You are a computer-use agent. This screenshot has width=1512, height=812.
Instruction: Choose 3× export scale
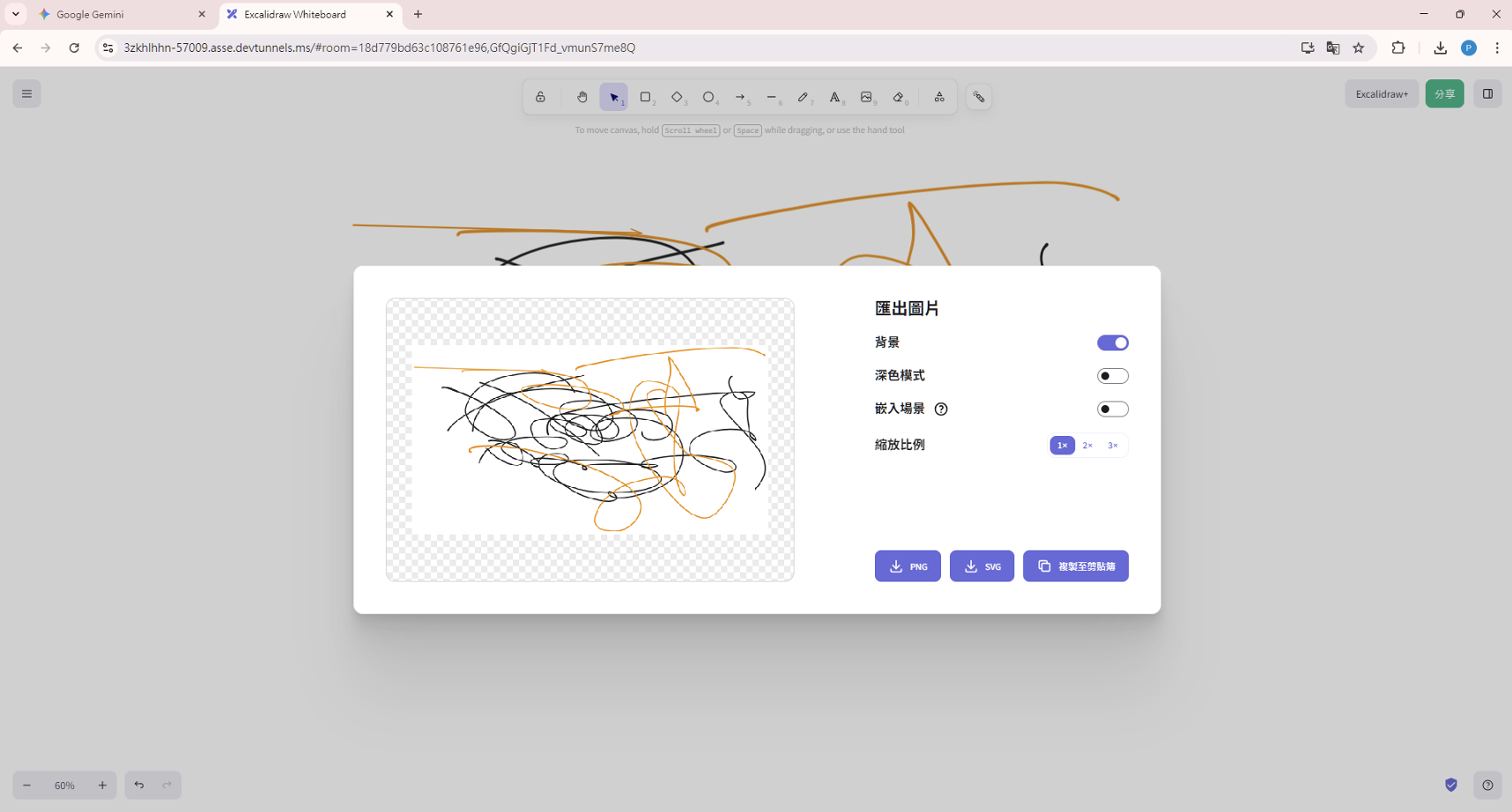click(1113, 446)
